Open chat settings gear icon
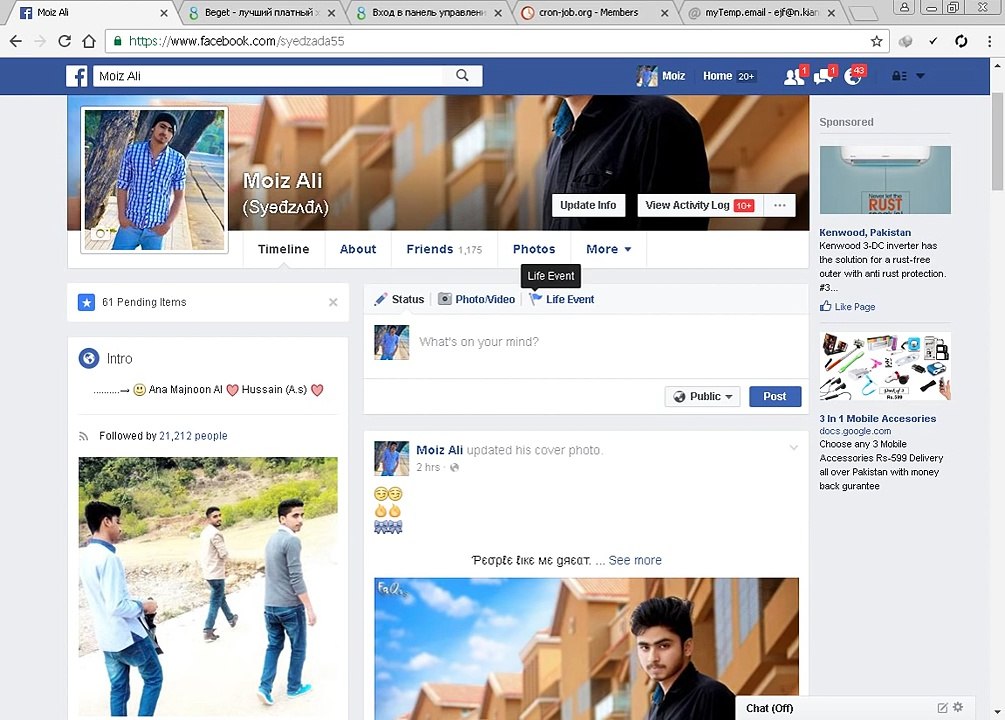1005x720 pixels. coord(958,707)
